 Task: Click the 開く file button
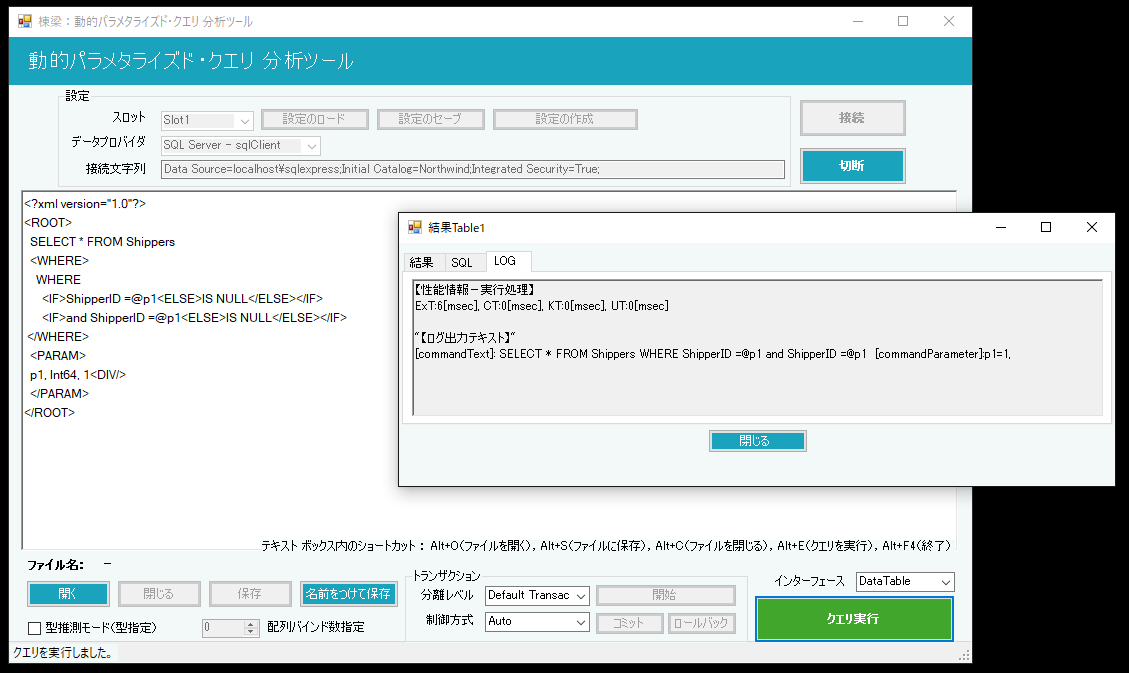68,594
